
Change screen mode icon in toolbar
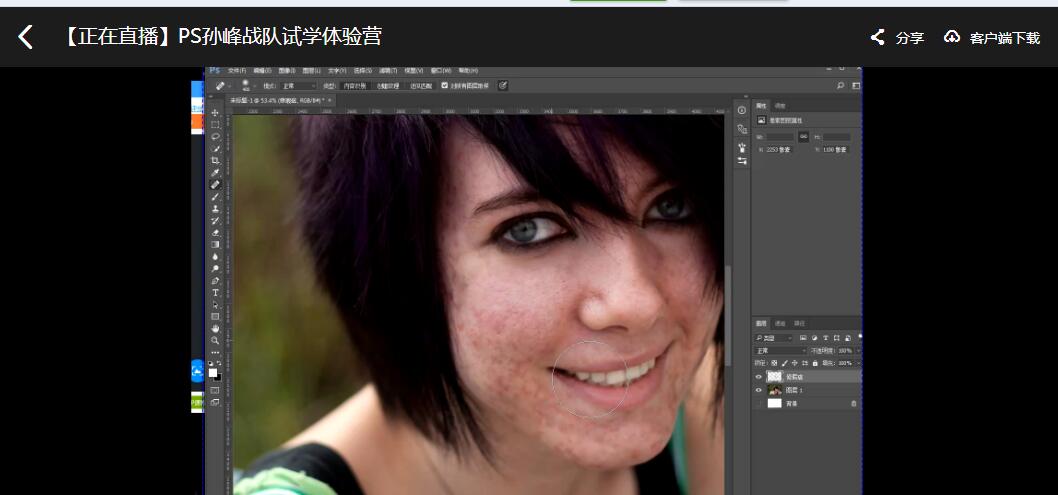215,403
